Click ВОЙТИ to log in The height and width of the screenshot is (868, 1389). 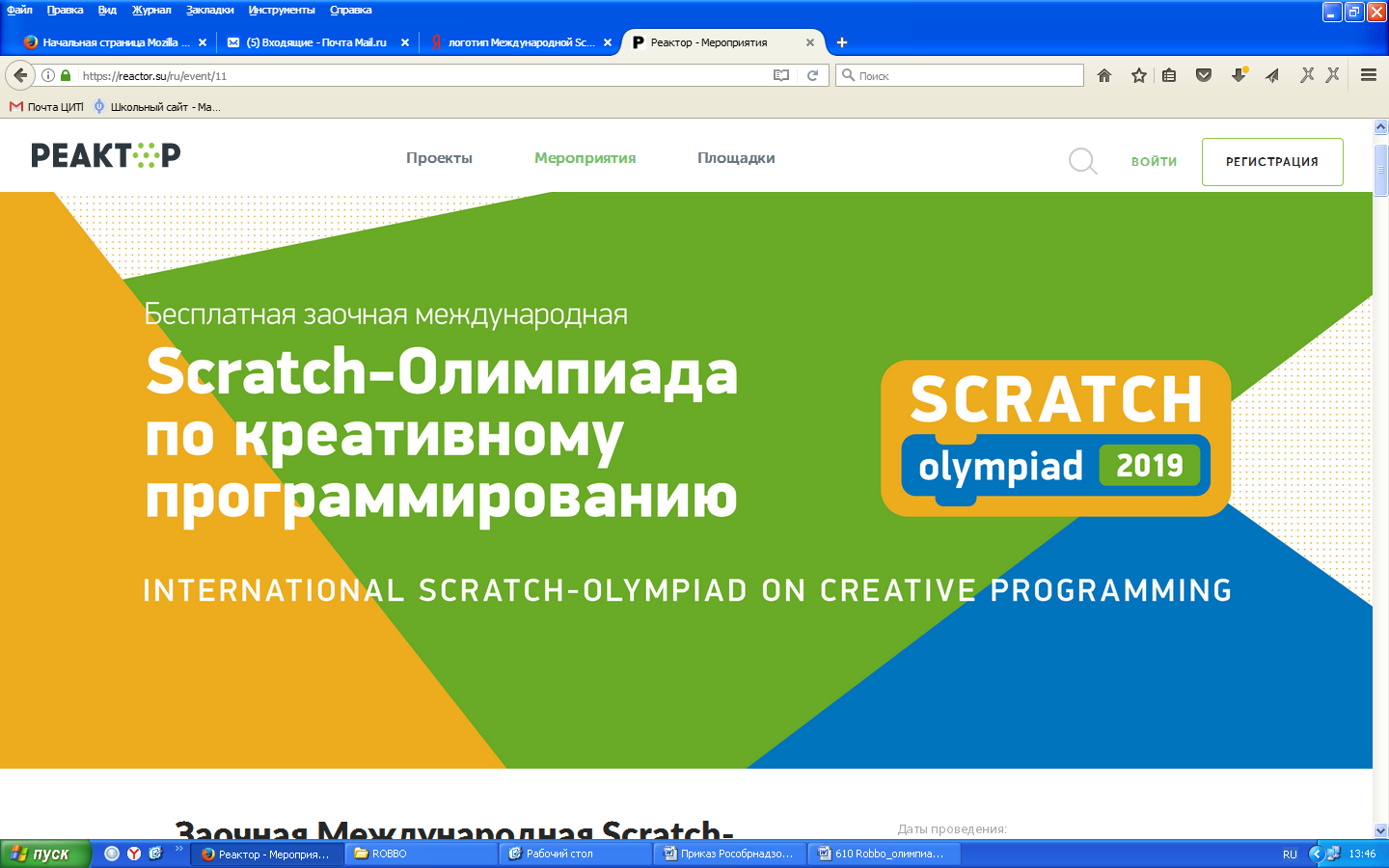[x=1154, y=162]
